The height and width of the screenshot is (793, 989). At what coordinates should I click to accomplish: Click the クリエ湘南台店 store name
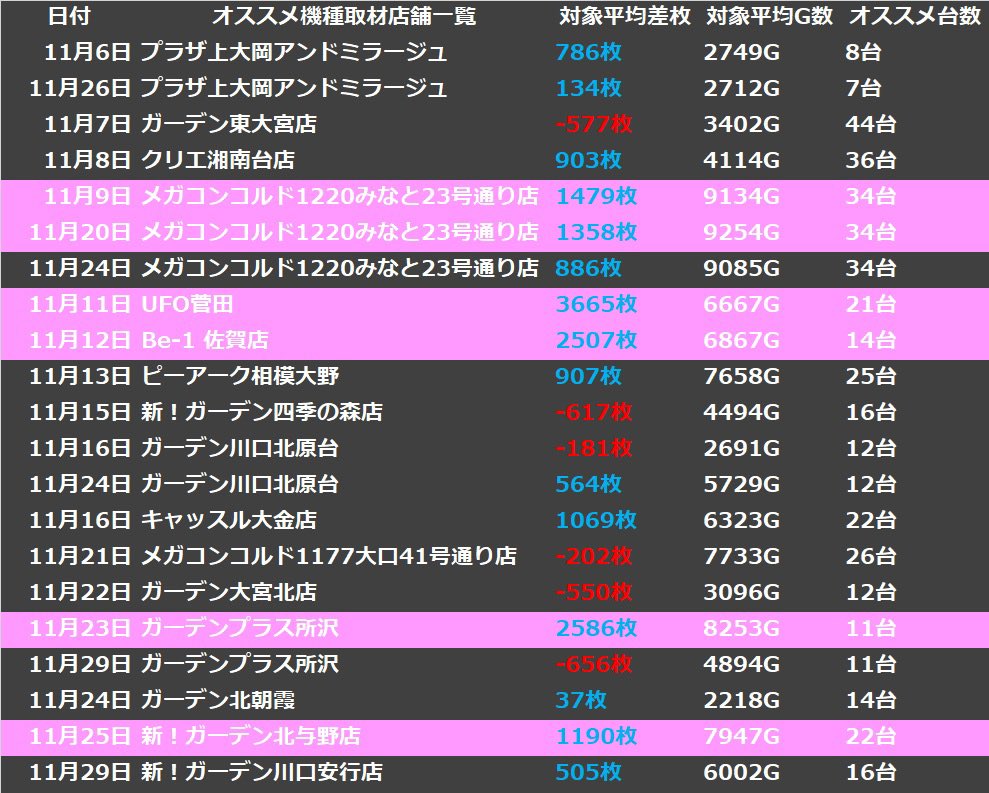pos(218,160)
